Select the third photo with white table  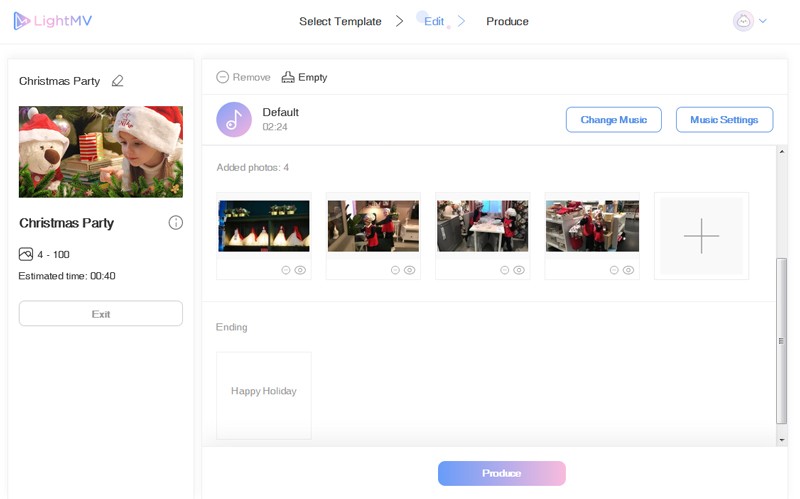coord(482,226)
